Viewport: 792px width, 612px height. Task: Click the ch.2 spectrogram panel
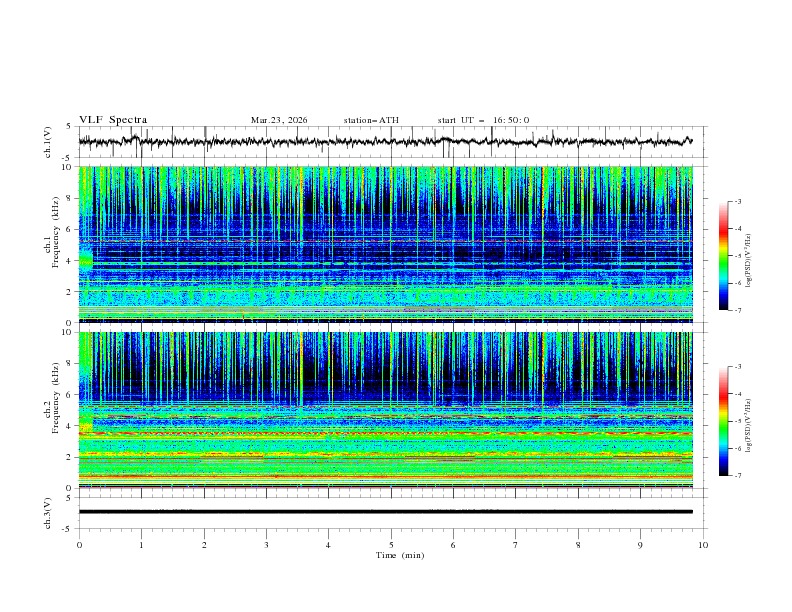click(x=385, y=410)
